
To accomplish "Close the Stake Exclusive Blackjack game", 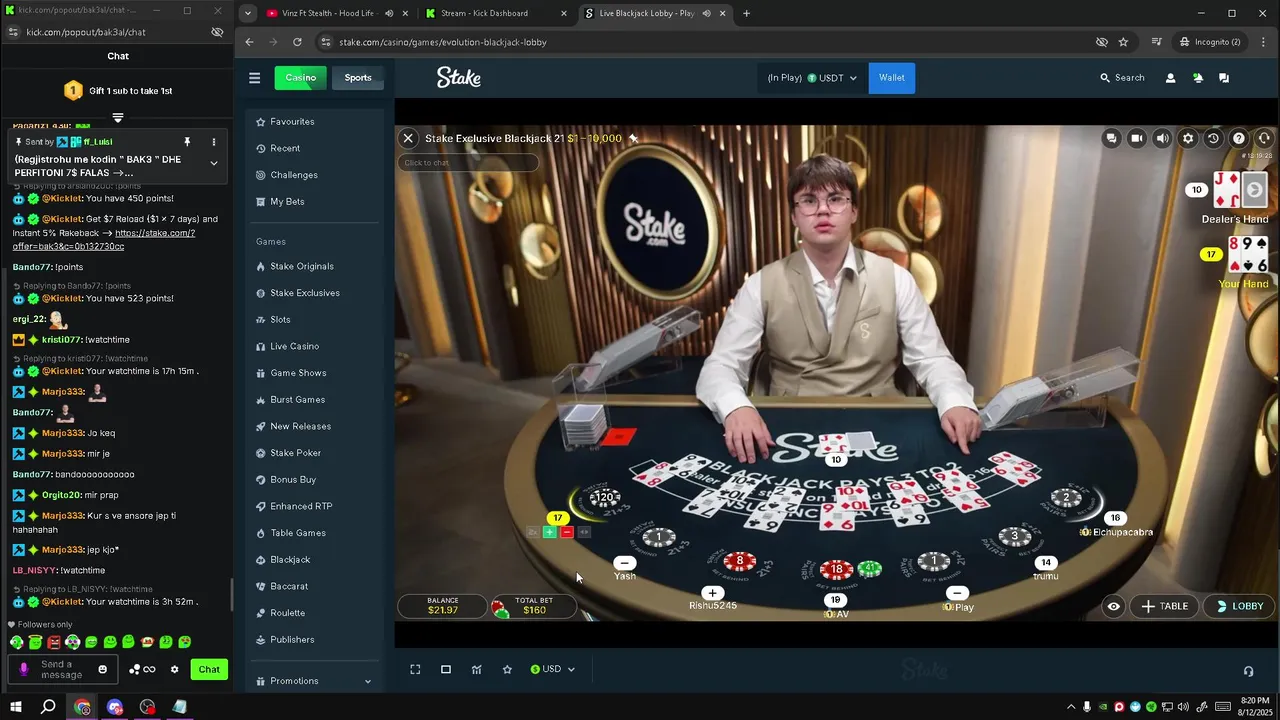I will tap(408, 138).
